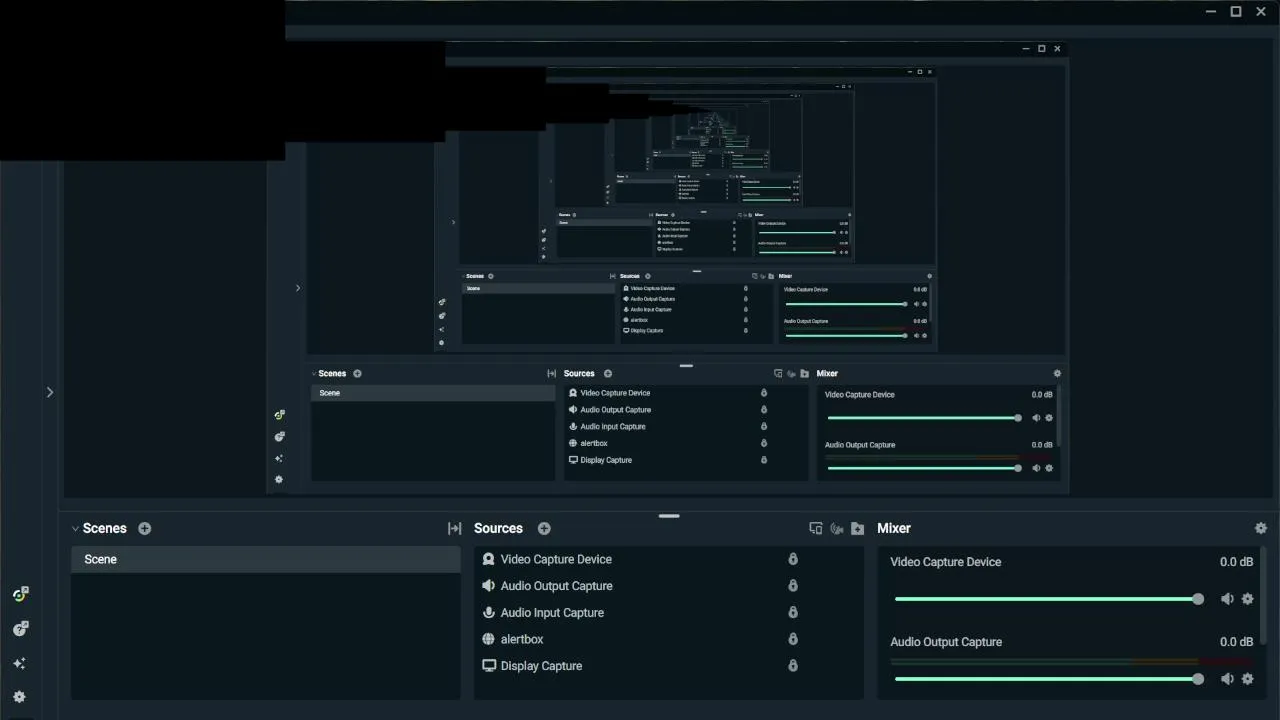Click the Display Capture preview canvas
This screenshot has width=1280, height=720.
pos(667,270)
